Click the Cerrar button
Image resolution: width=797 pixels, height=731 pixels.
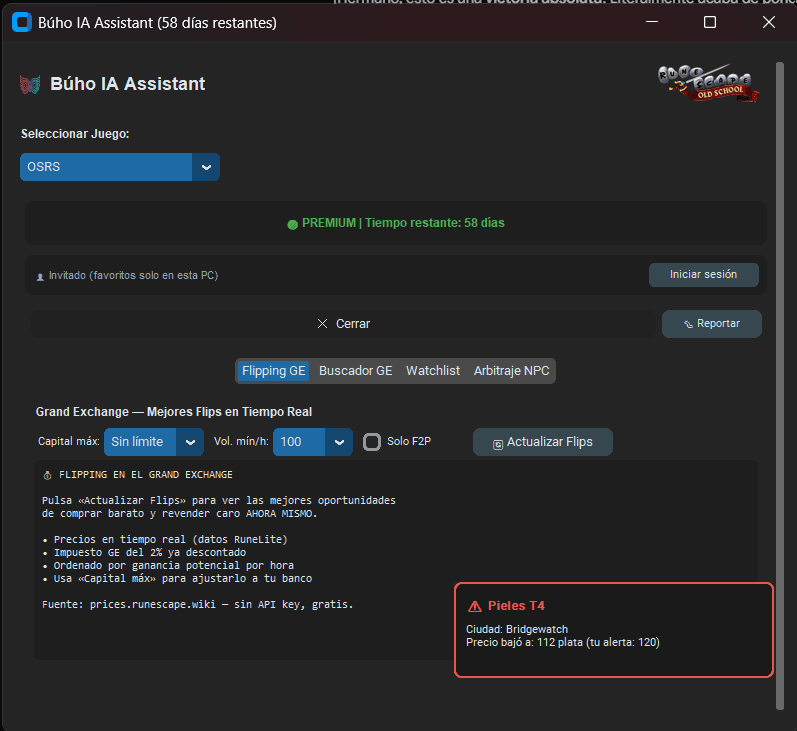[x=343, y=324]
